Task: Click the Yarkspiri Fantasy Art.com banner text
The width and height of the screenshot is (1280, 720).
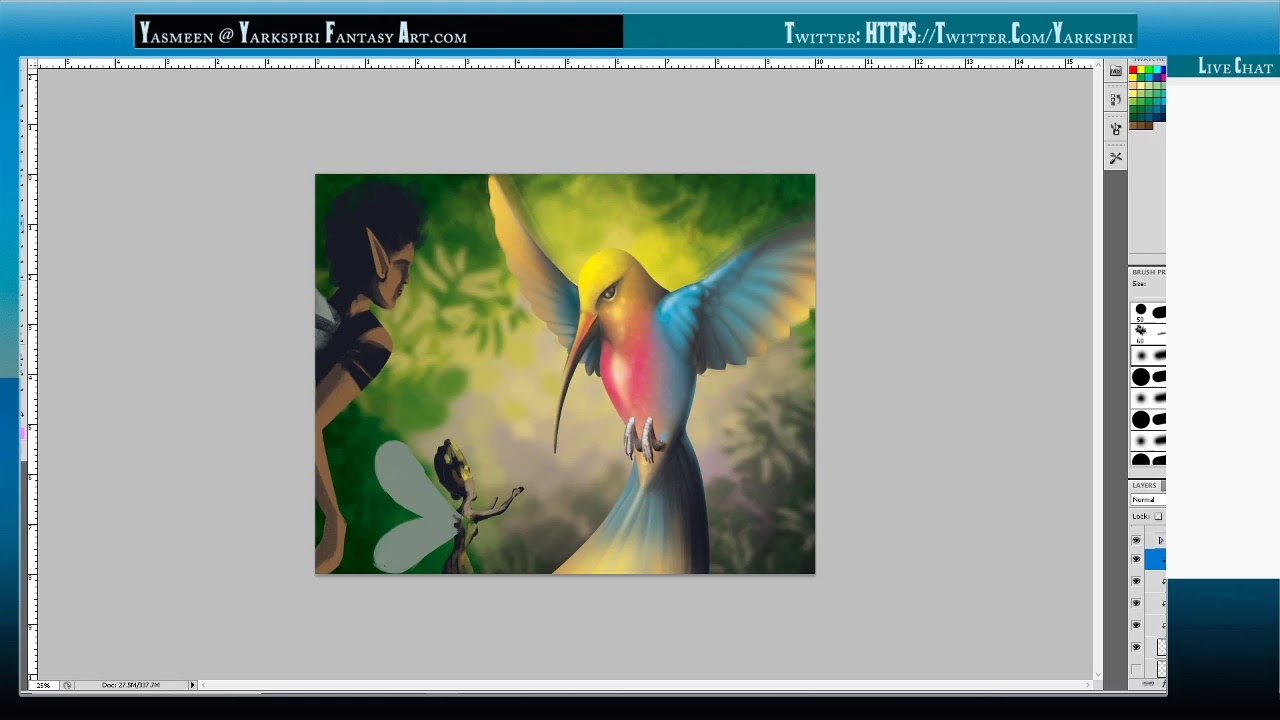Action: tap(353, 35)
